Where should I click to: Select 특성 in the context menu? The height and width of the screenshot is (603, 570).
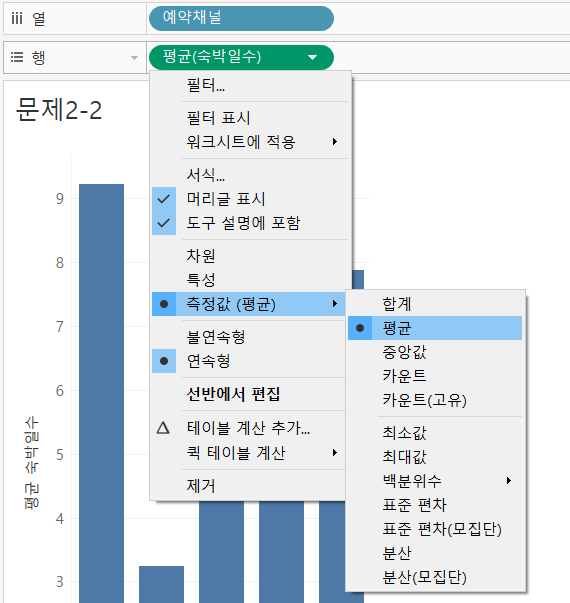point(250,280)
